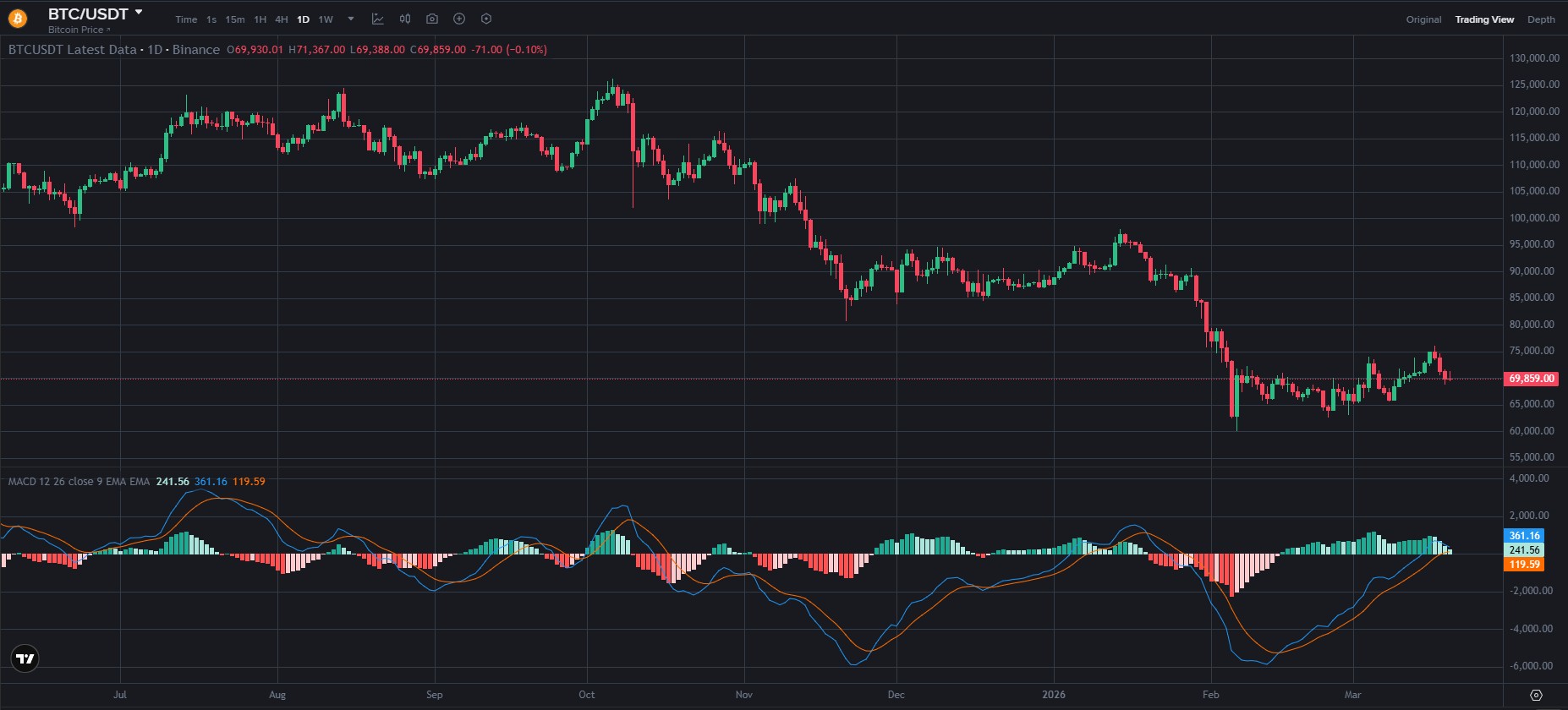Viewport: 1568px width, 710px height.
Task: Click the -71.00 (−0.10%) change value
Action: click(509, 50)
